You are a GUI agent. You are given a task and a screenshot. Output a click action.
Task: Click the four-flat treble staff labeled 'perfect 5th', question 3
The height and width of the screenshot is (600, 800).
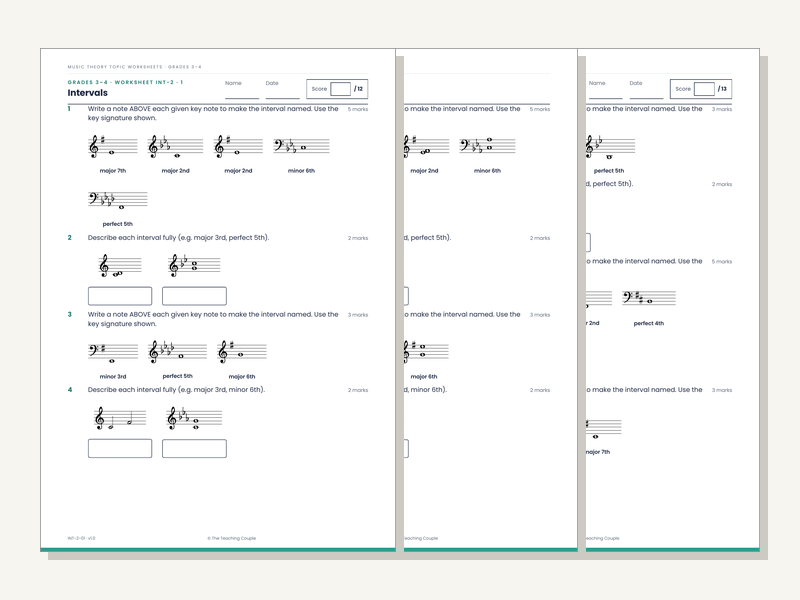[178, 352]
